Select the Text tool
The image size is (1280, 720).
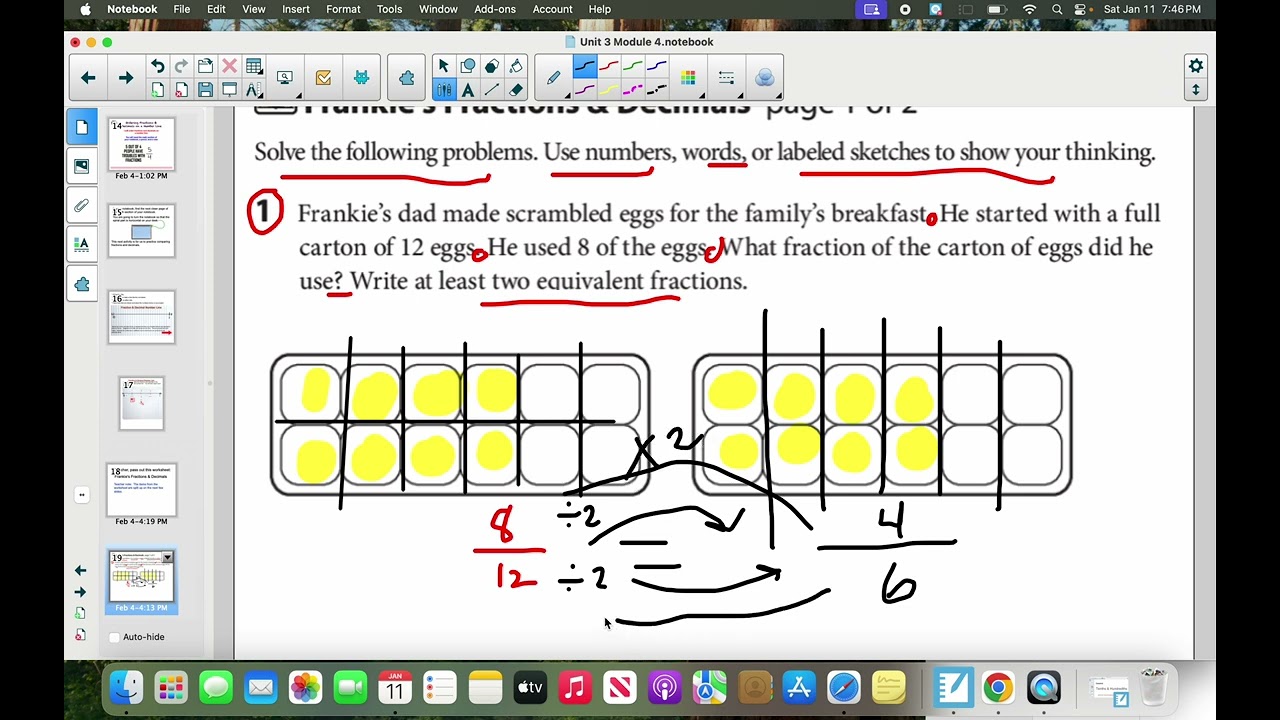click(x=467, y=90)
